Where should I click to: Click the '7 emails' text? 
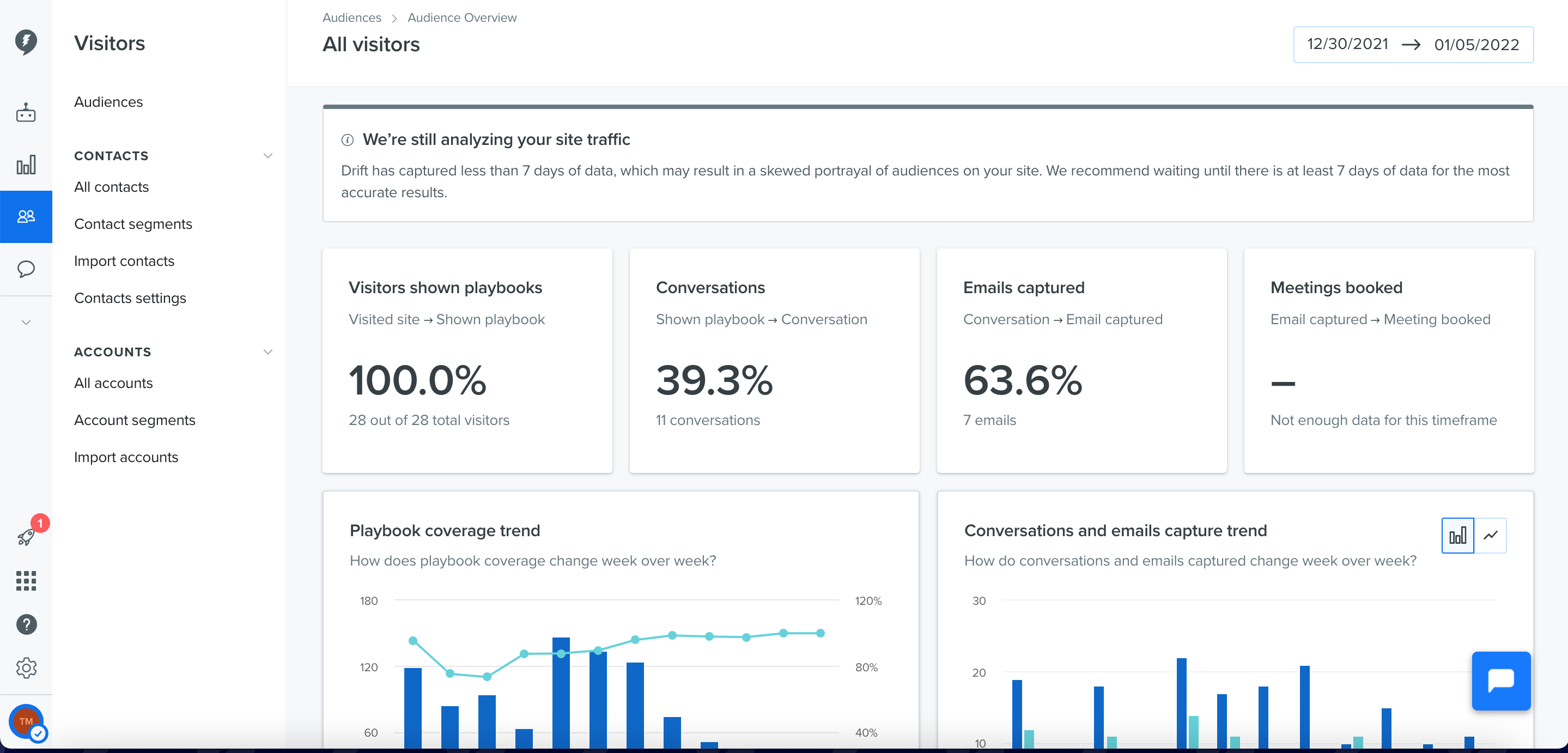pyautogui.click(x=990, y=420)
